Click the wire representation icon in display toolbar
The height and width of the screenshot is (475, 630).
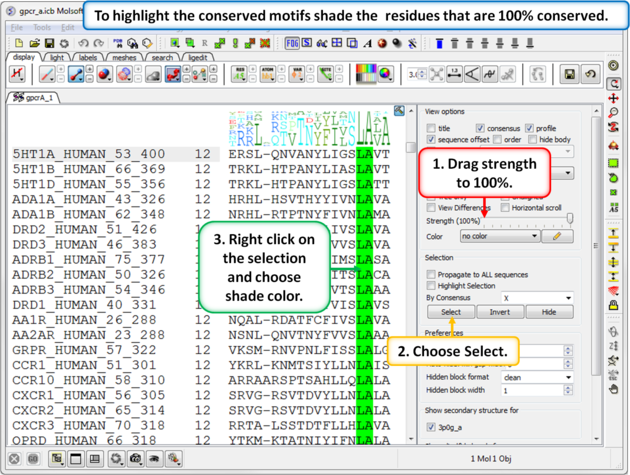click(47, 75)
